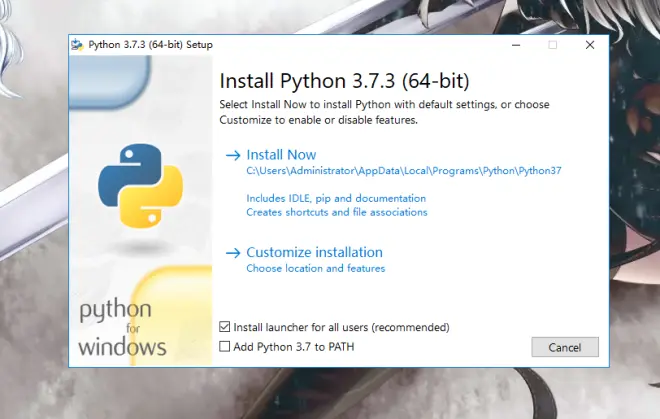
Task: Click the 'python for windows' banner text
Action: 122,328
